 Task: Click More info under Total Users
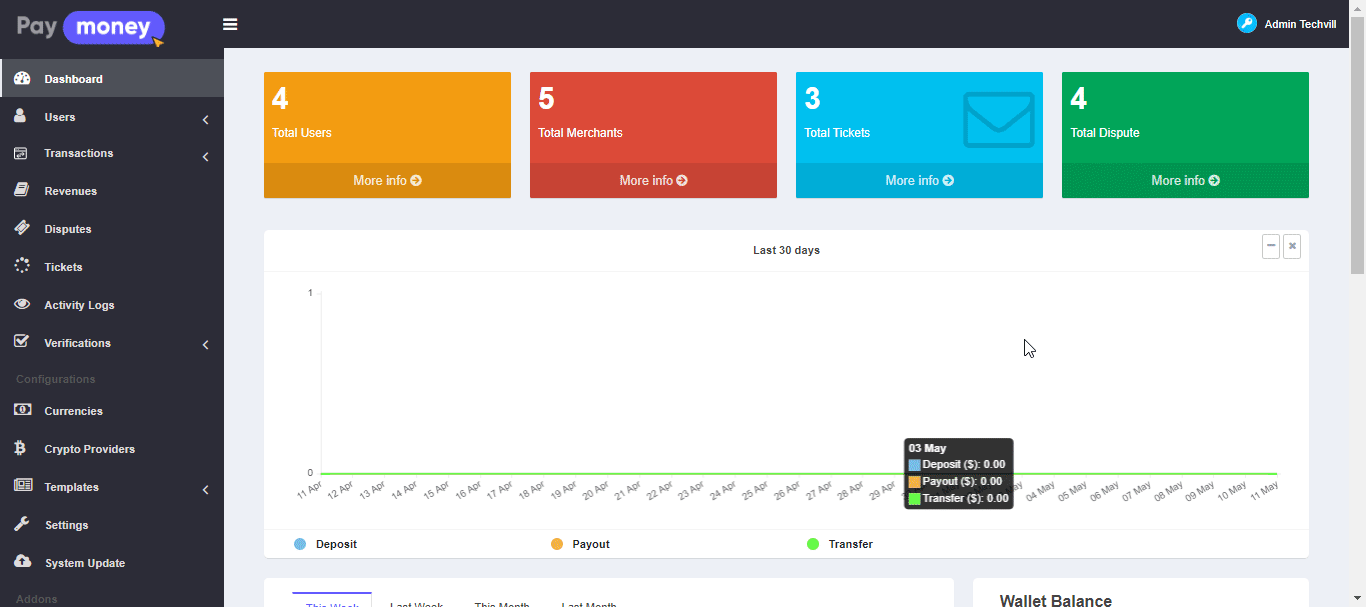[387, 181]
